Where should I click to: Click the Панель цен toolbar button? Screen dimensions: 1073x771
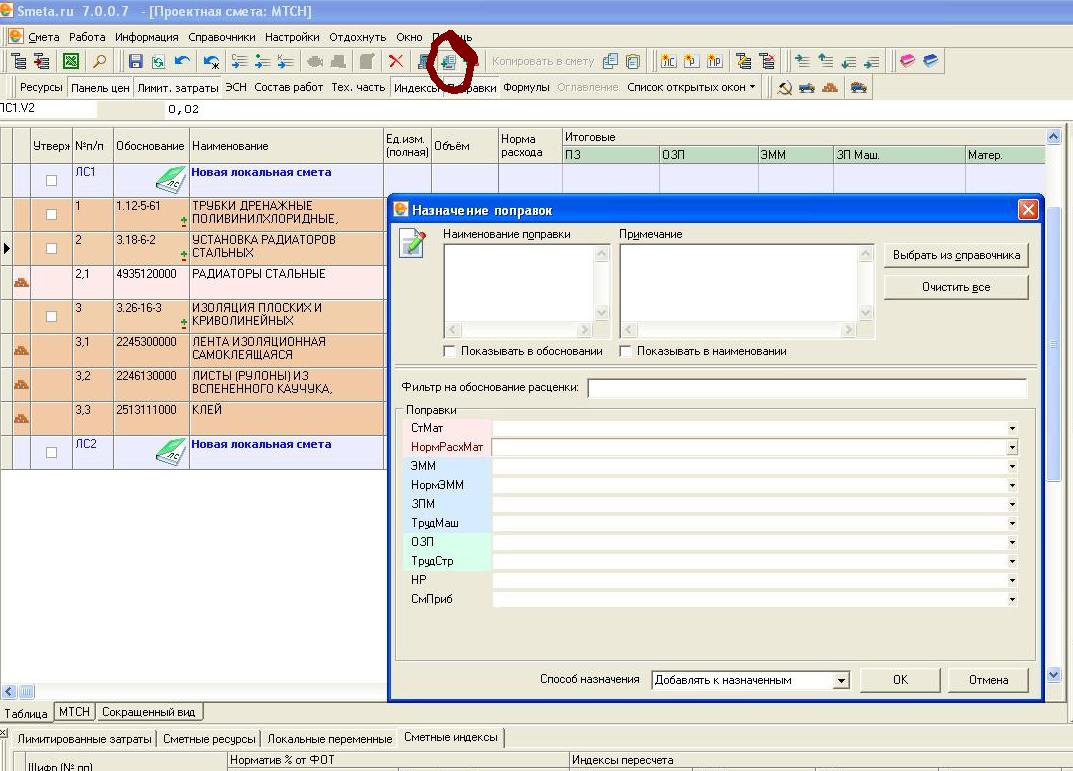click(100, 88)
